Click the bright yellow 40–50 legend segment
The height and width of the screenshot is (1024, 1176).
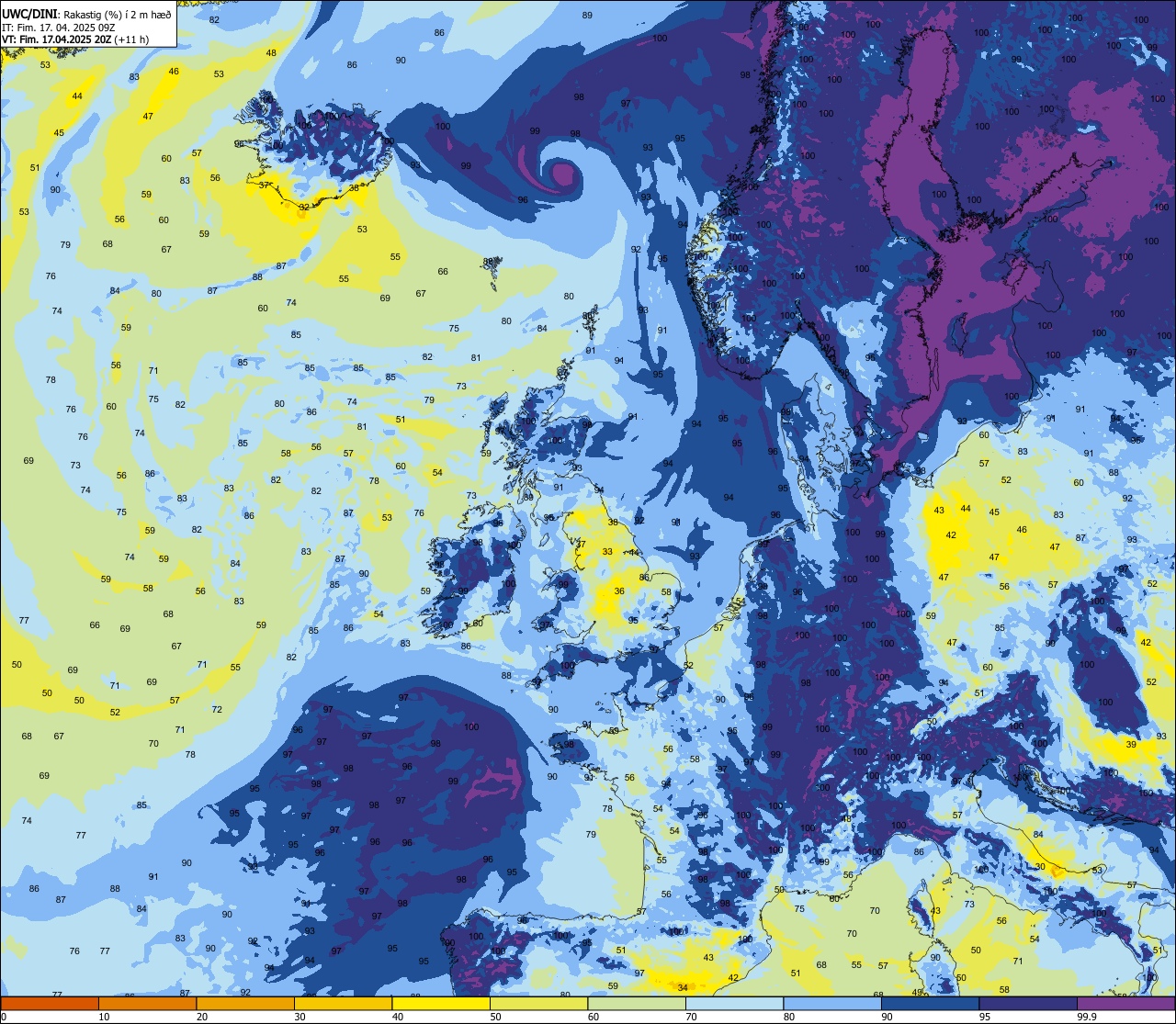pos(441,1004)
